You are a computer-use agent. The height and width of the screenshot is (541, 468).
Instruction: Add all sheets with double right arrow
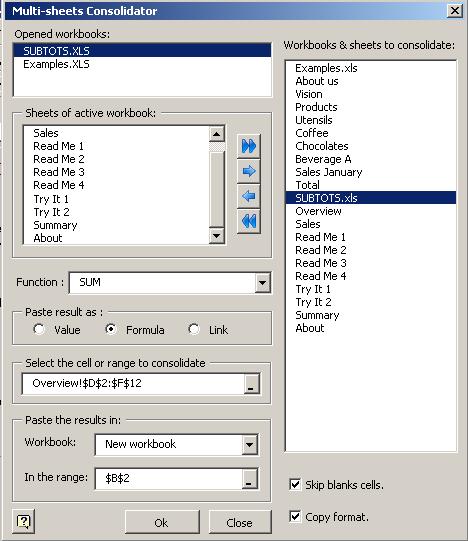point(249,146)
